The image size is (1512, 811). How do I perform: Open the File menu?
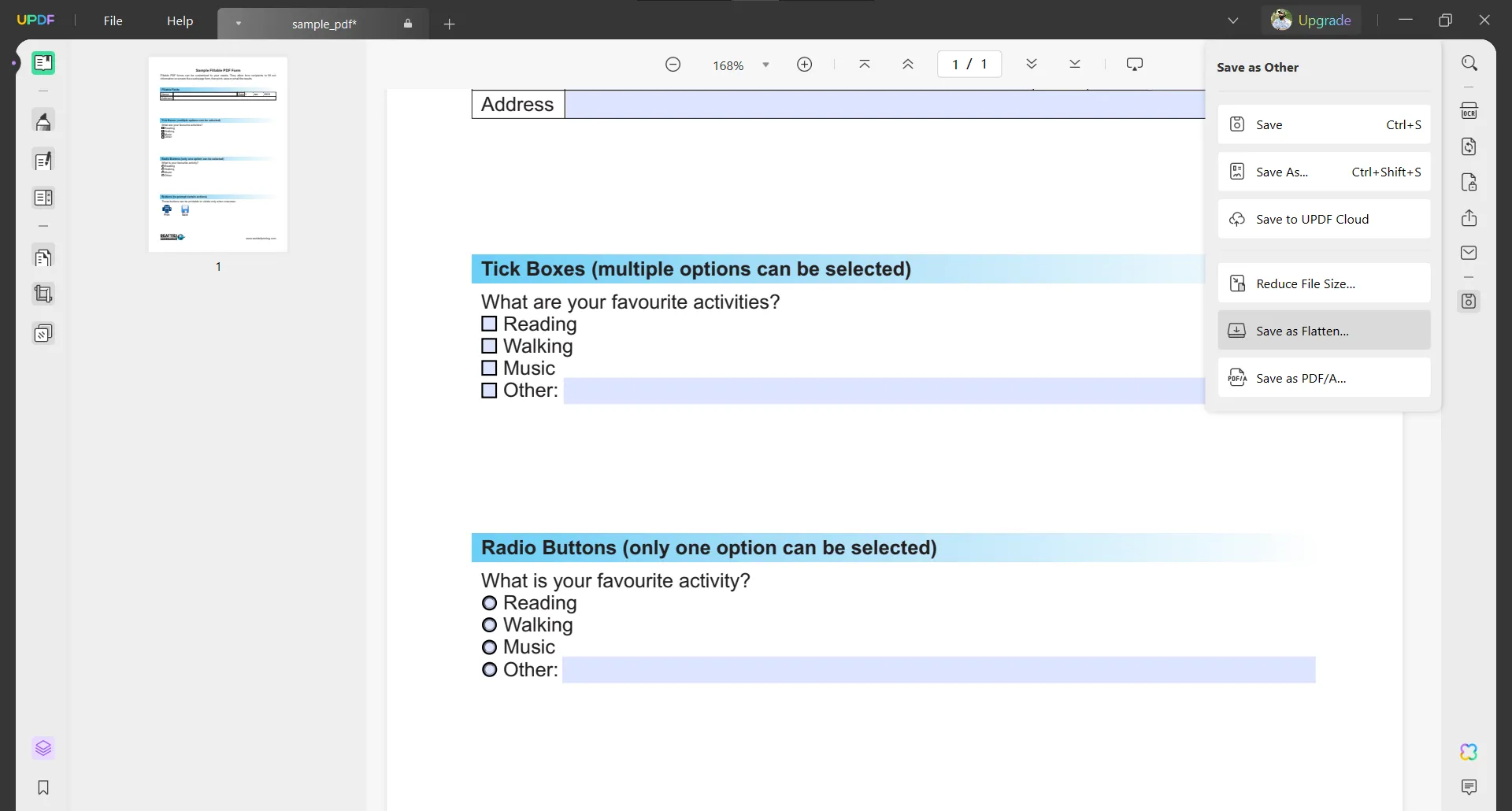pos(113,20)
